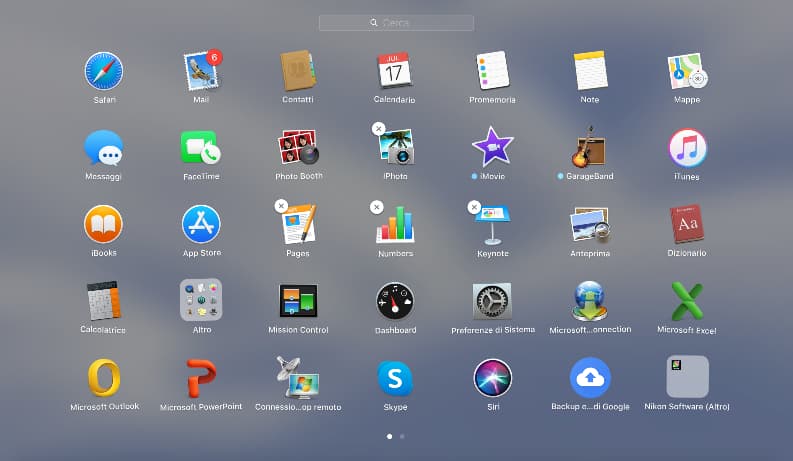The image size is (793, 461).
Task: Open Calcolatrice
Action: (x=103, y=301)
